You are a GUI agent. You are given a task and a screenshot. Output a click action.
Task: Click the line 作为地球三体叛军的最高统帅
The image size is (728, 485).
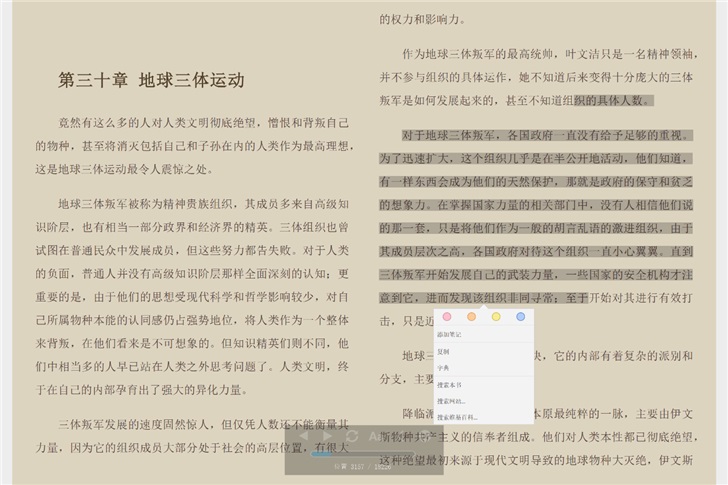[x=548, y=54]
